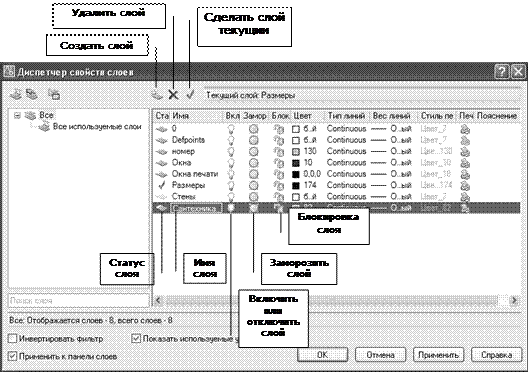Delete layer using the X toolbar icon
This screenshot has width=528, height=372.
click(173, 95)
